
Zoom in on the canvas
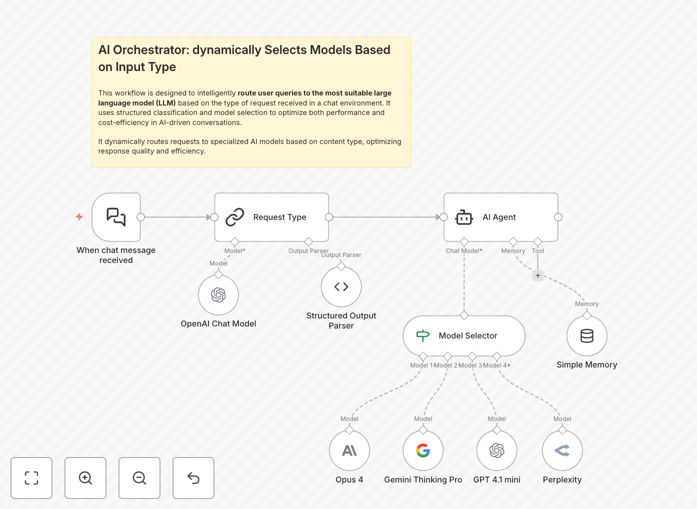85,478
